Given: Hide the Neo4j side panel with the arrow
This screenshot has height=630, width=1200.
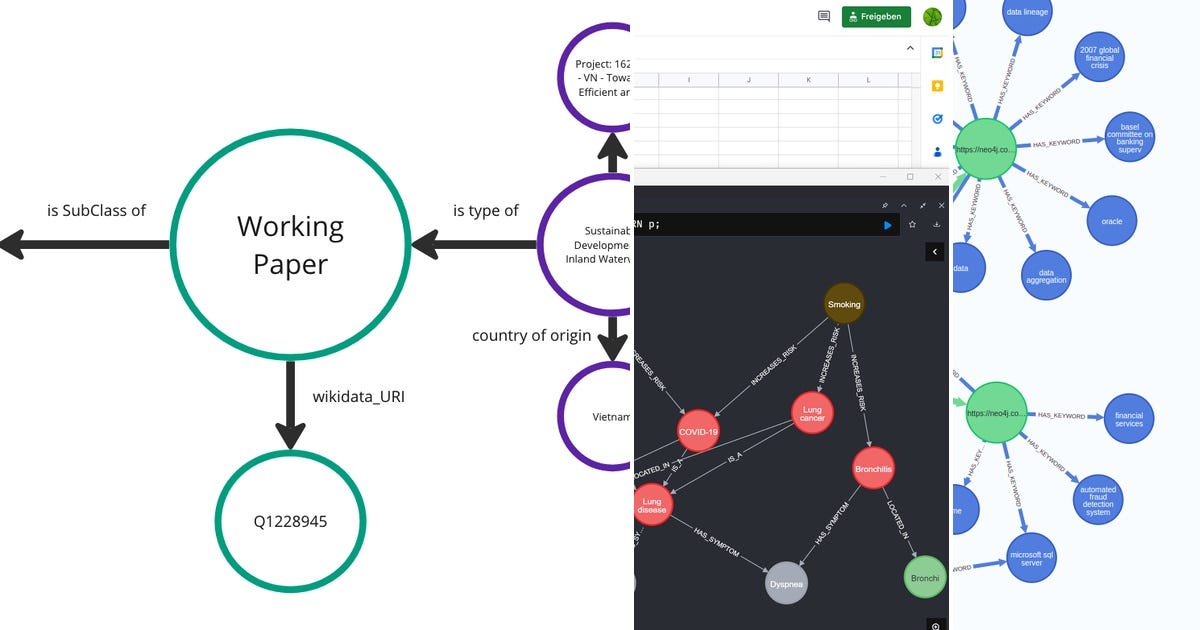Looking at the screenshot, I should click(x=935, y=252).
